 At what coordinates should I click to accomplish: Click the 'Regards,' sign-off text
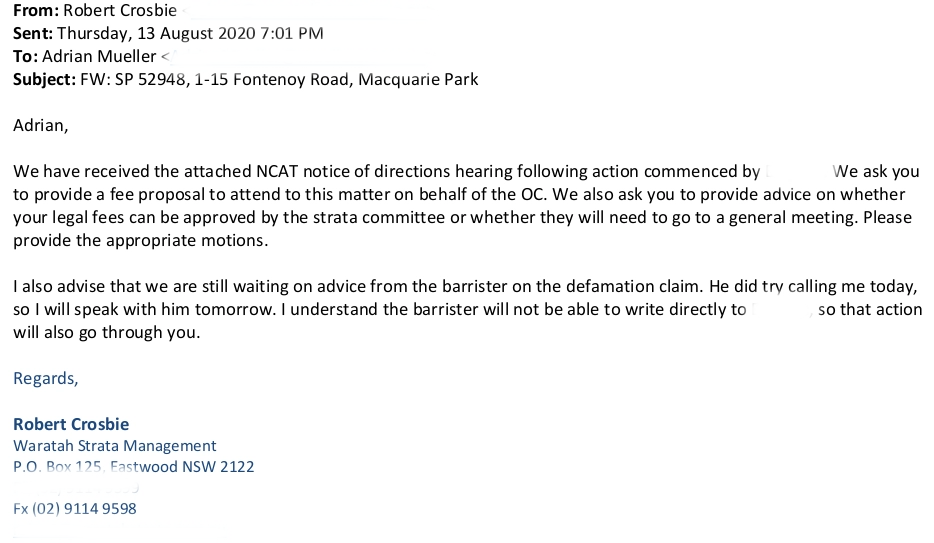coord(45,378)
